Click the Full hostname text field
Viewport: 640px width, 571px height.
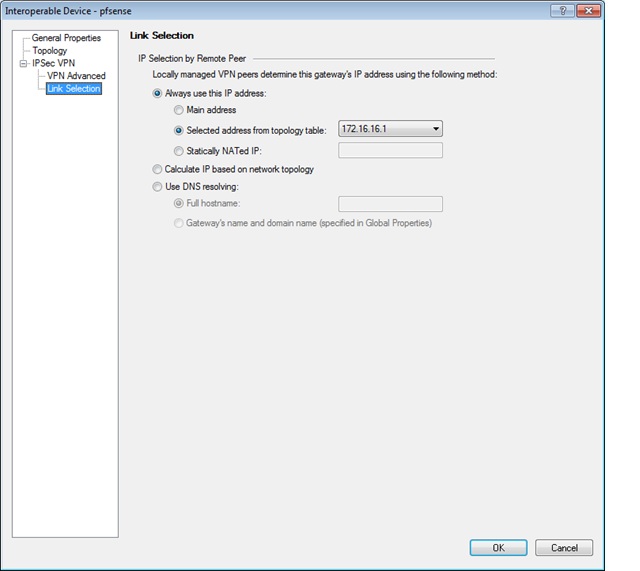click(x=390, y=204)
